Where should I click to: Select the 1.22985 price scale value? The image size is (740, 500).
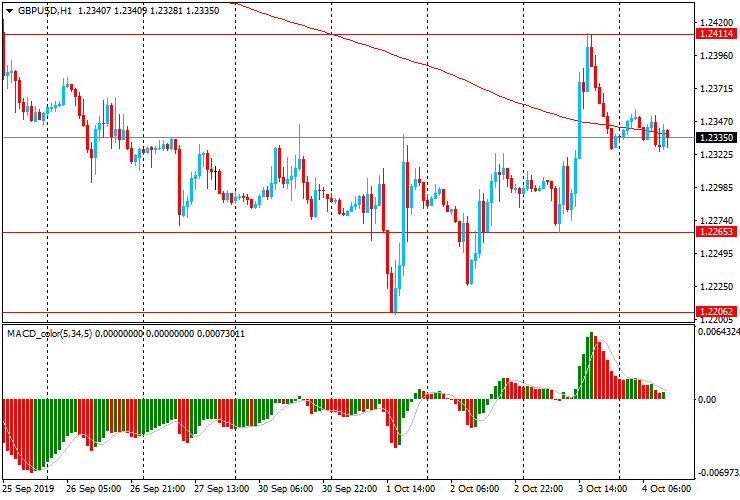716,187
